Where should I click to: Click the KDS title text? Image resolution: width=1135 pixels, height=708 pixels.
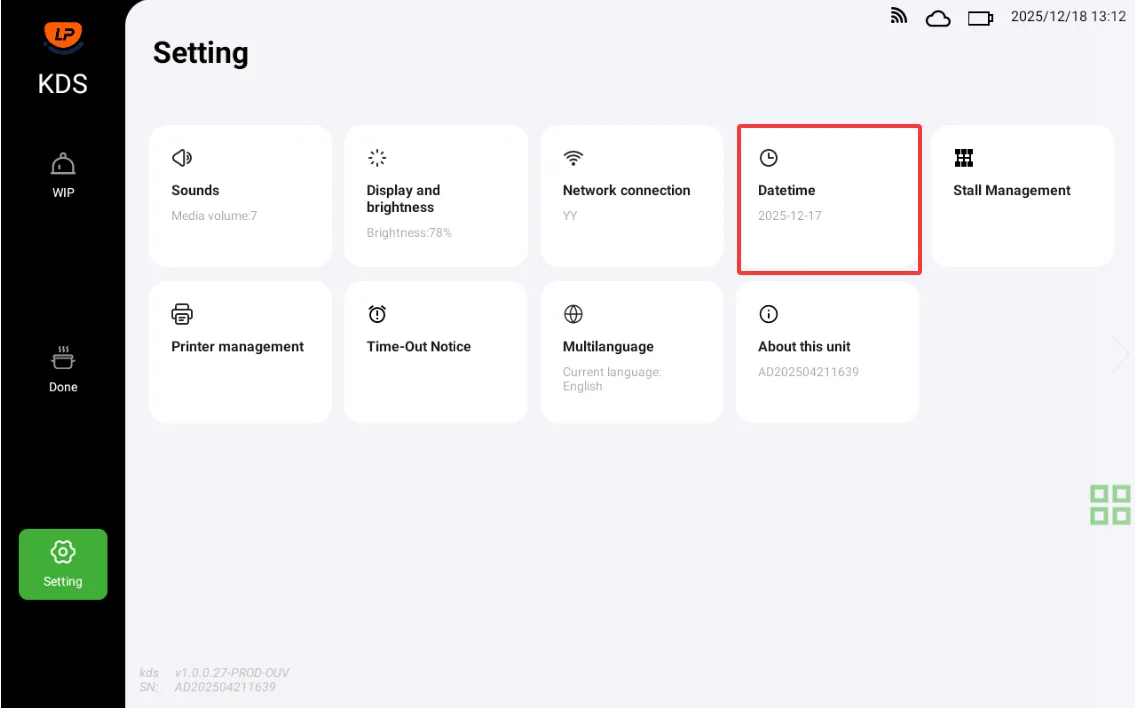pos(63,84)
